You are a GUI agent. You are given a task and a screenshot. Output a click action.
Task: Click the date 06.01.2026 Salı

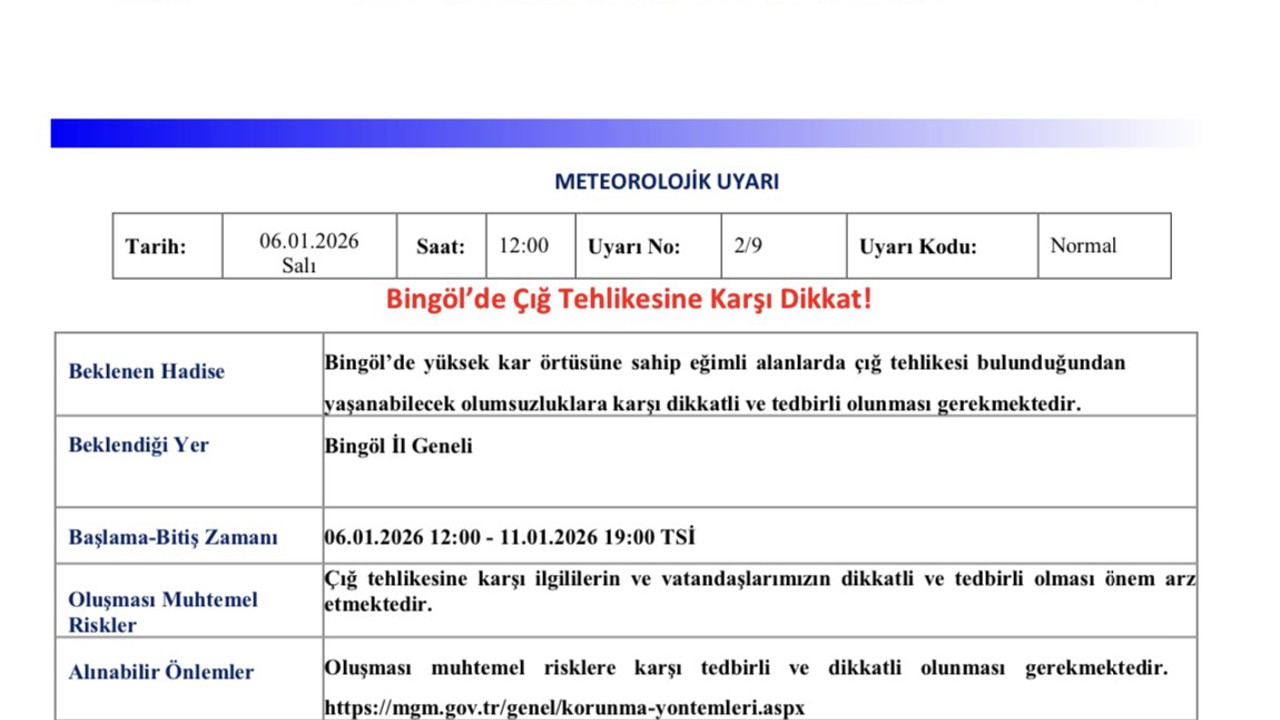310,246
